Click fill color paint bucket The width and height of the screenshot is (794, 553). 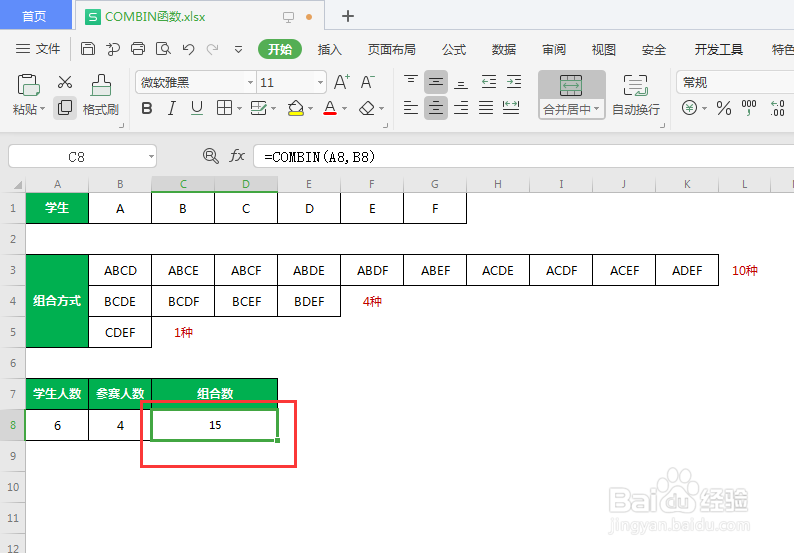tap(296, 108)
